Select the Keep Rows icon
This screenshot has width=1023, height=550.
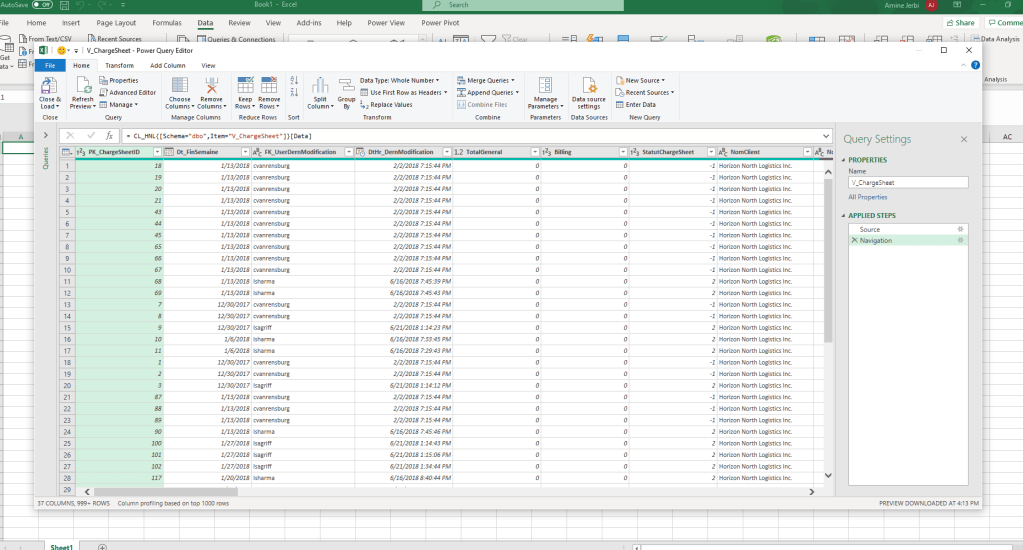click(245, 87)
